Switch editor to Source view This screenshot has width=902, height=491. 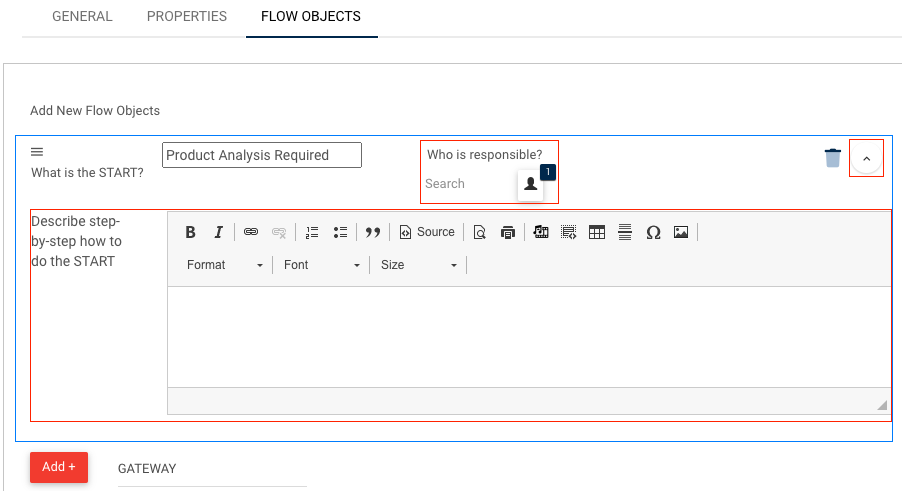[x=427, y=232]
